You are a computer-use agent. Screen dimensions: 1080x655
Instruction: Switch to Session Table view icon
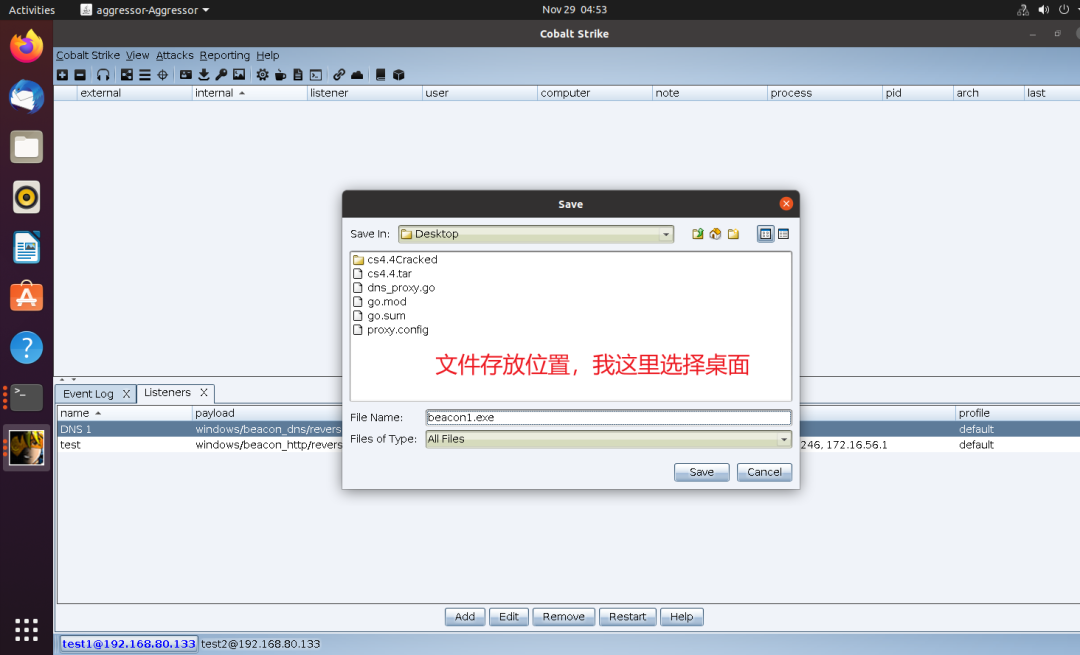145,75
